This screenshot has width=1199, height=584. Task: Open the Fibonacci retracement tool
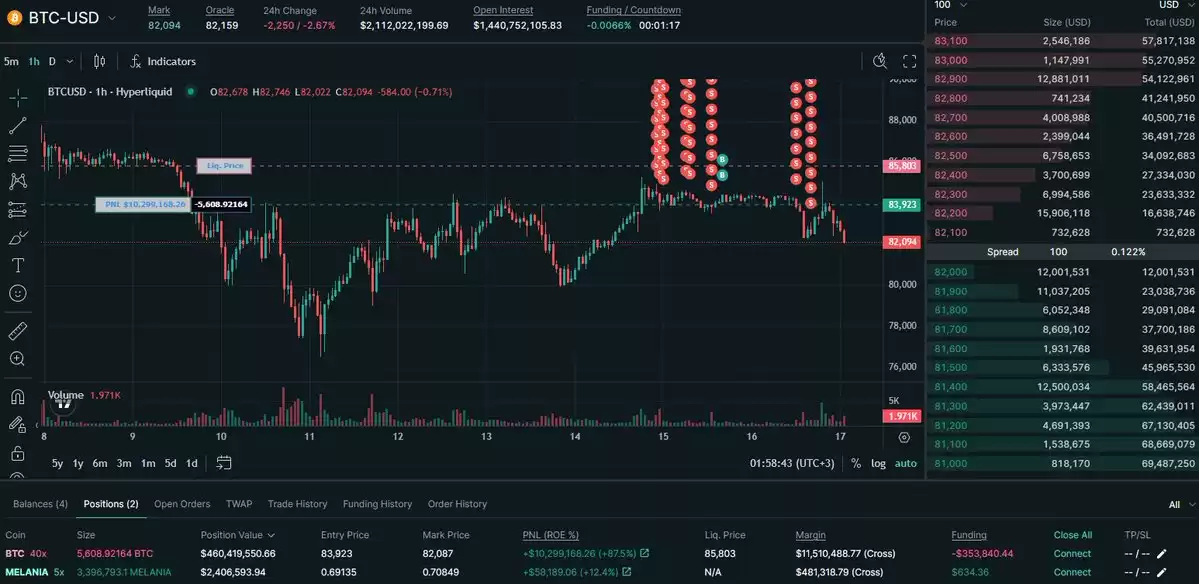[x=18, y=153]
